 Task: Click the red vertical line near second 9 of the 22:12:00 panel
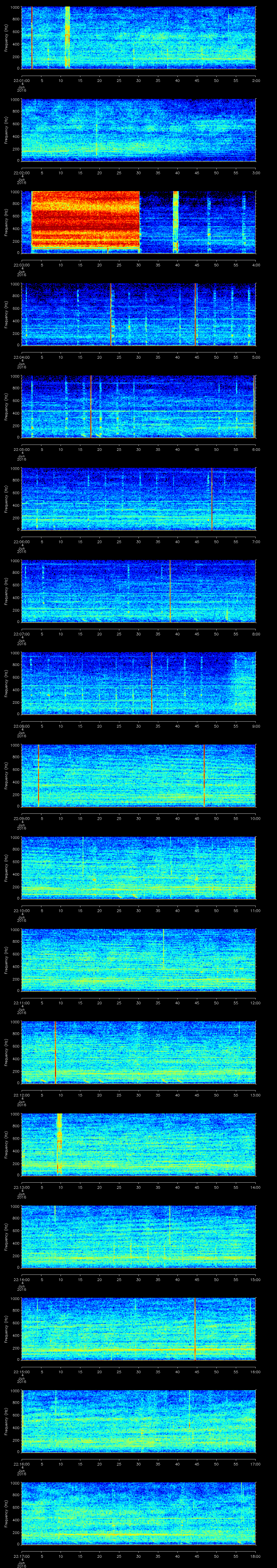click(55, 1052)
